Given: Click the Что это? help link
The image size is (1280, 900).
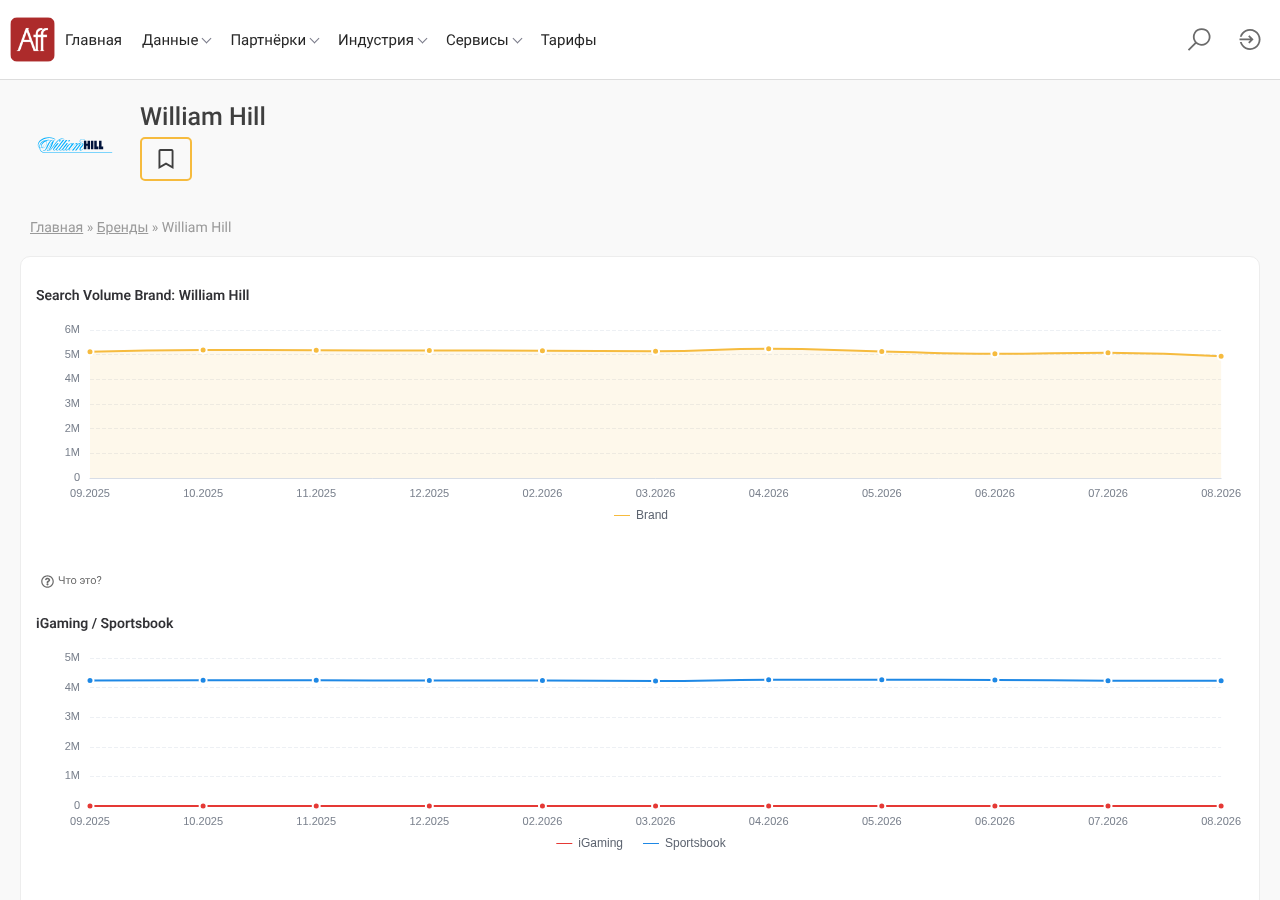Looking at the screenshot, I should click(80, 580).
